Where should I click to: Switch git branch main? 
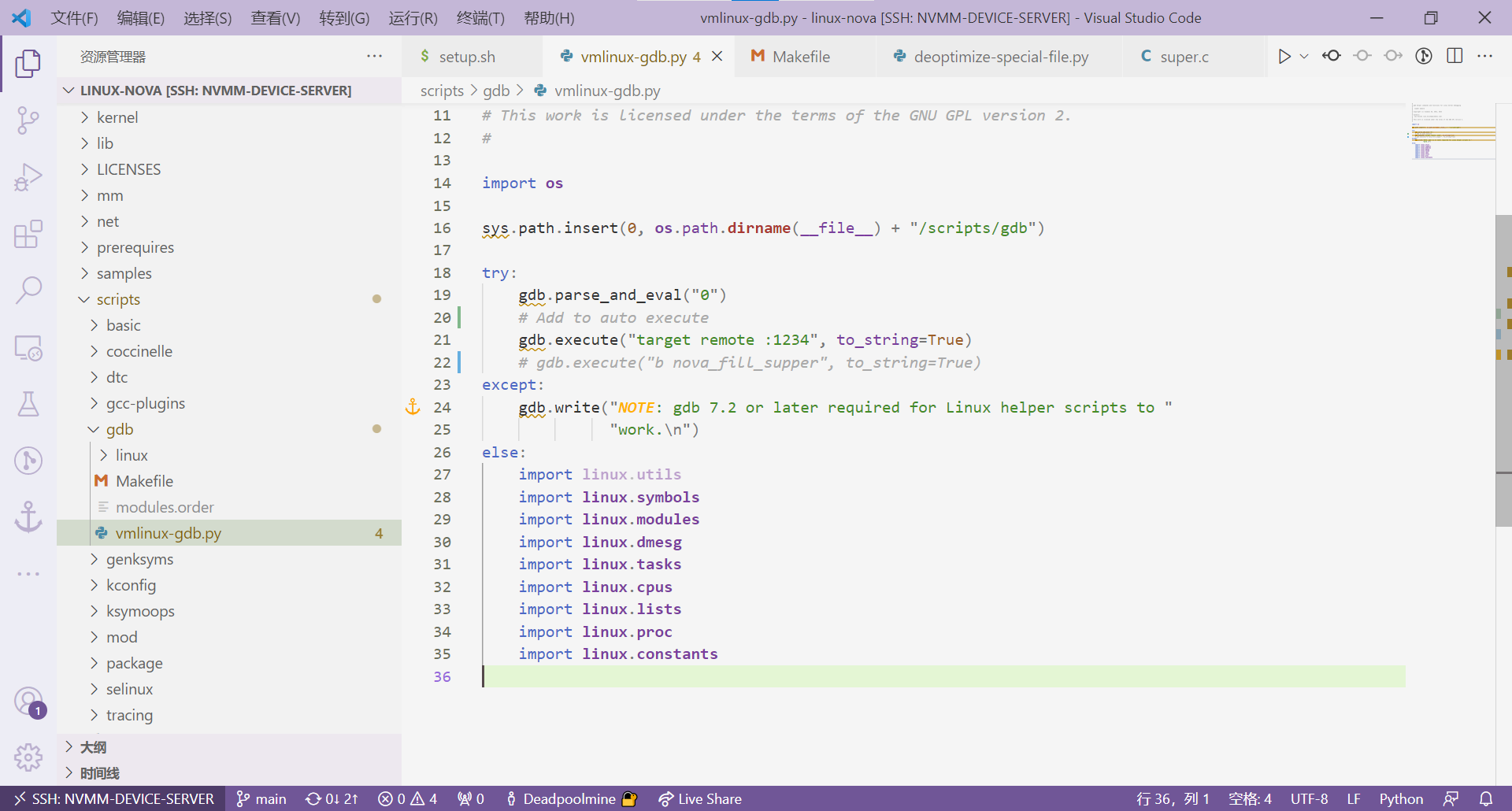click(x=262, y=798)
